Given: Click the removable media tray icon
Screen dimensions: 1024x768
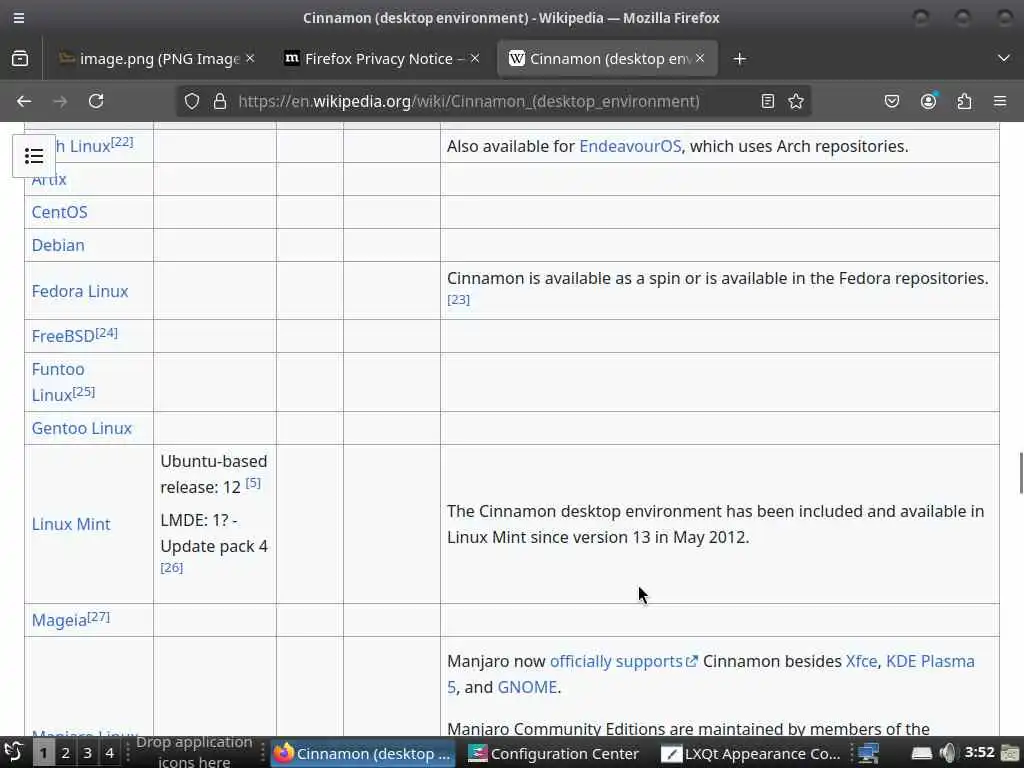Looking at the screenshot, I should click(921, 753).
